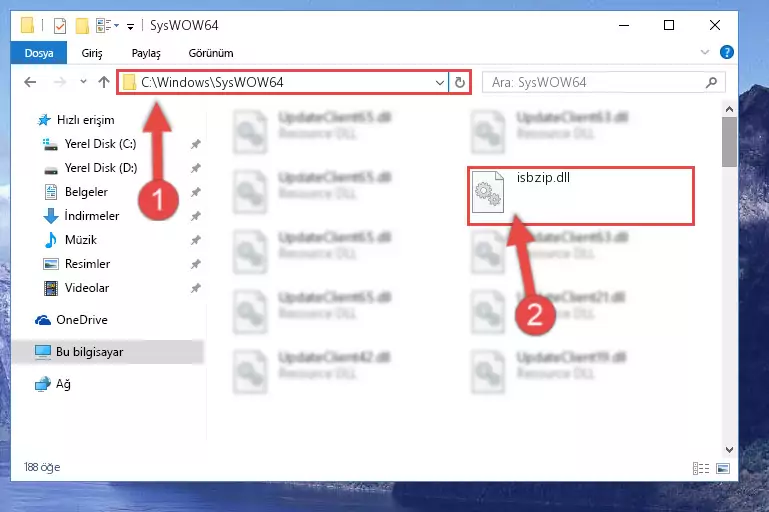Switch to large icons view layout
The width and height of the screenshot is (769, 512).
point(723,468)
